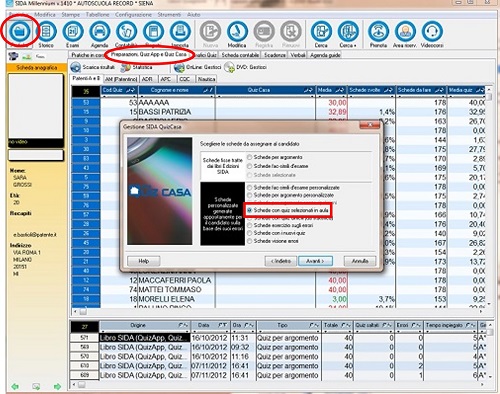Viewport: 500px width, 394px height.
Task: Select Schede con i nuovi quiz option
Action: tap(249, 233)
